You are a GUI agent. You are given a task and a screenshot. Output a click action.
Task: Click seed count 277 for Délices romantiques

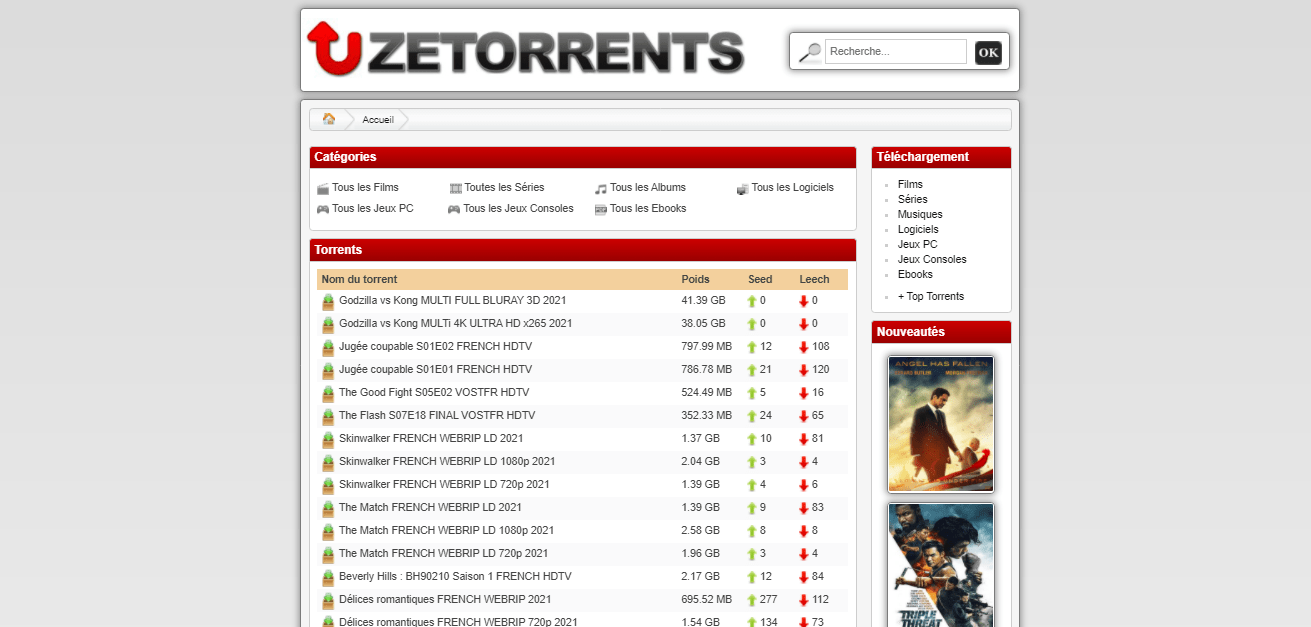coord(768,599)
